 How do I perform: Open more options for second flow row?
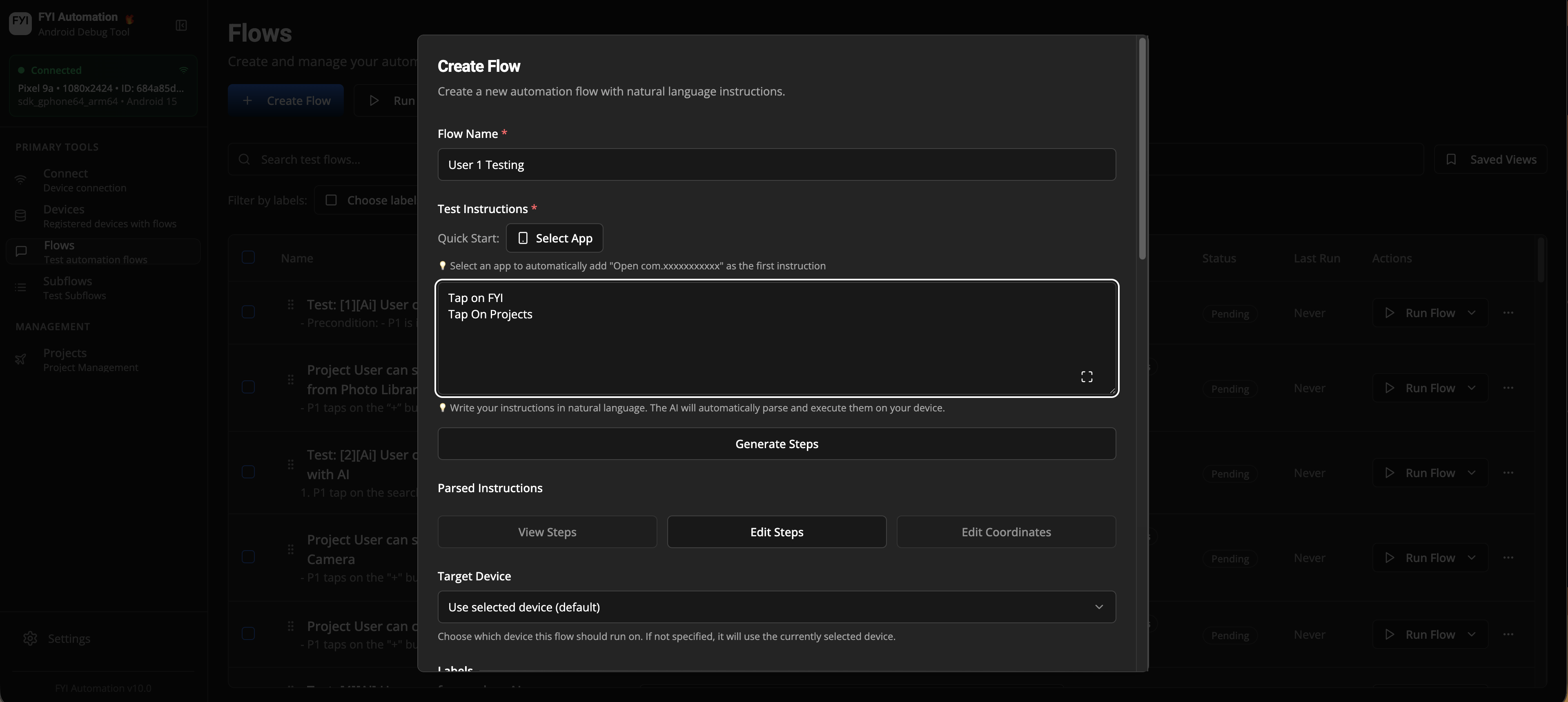point(1508,388)
